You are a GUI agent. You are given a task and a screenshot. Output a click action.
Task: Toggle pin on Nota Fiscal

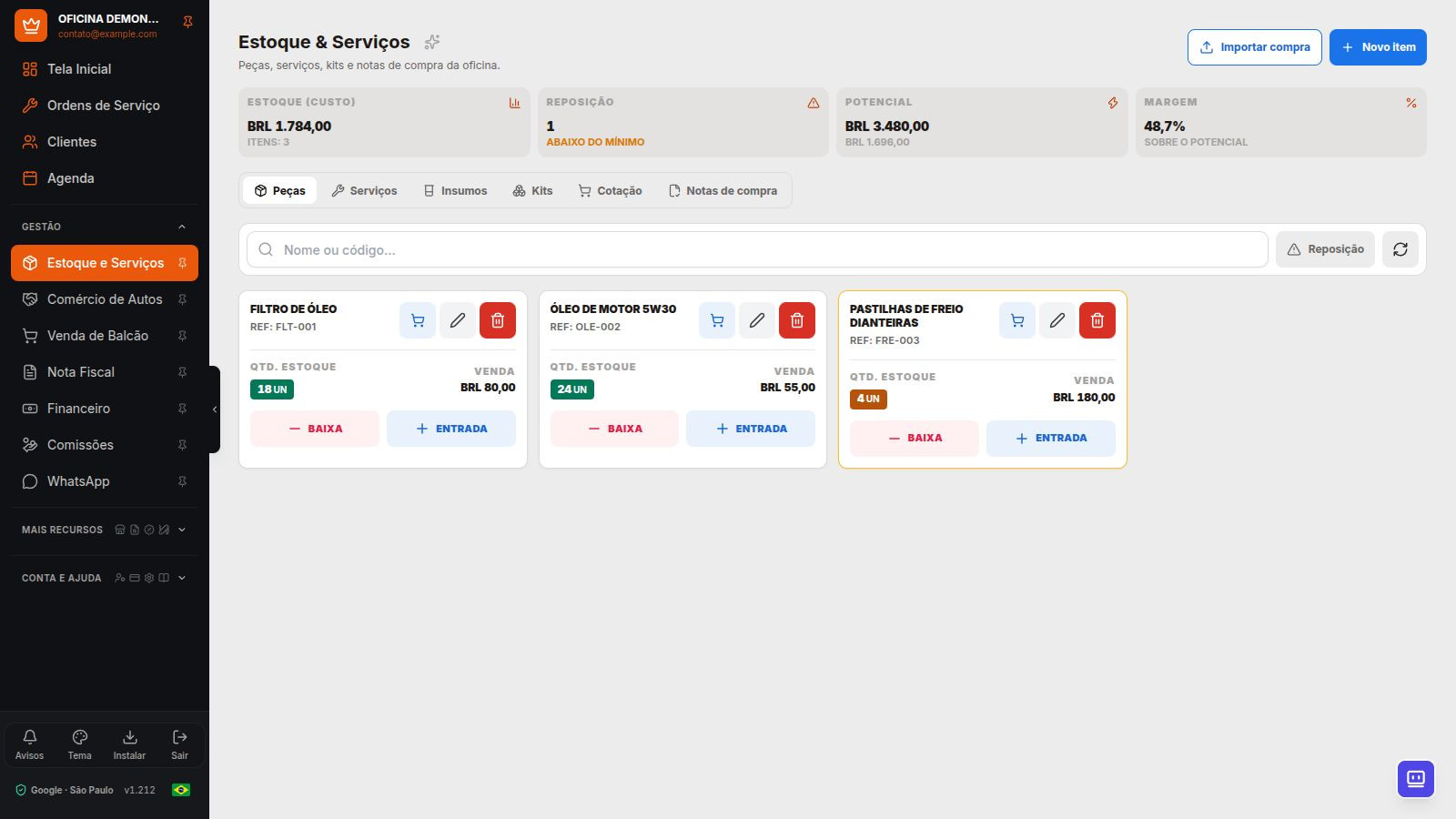182,372
